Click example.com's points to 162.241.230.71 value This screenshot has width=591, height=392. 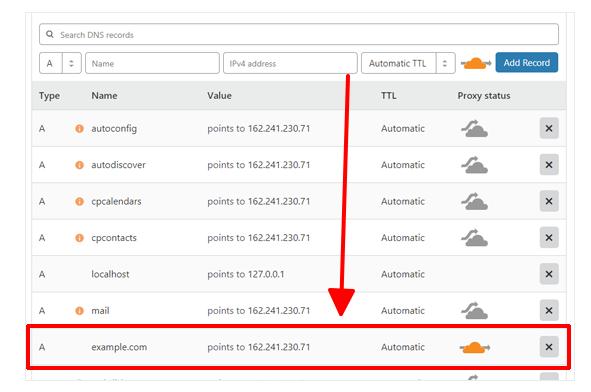point(259,347)
